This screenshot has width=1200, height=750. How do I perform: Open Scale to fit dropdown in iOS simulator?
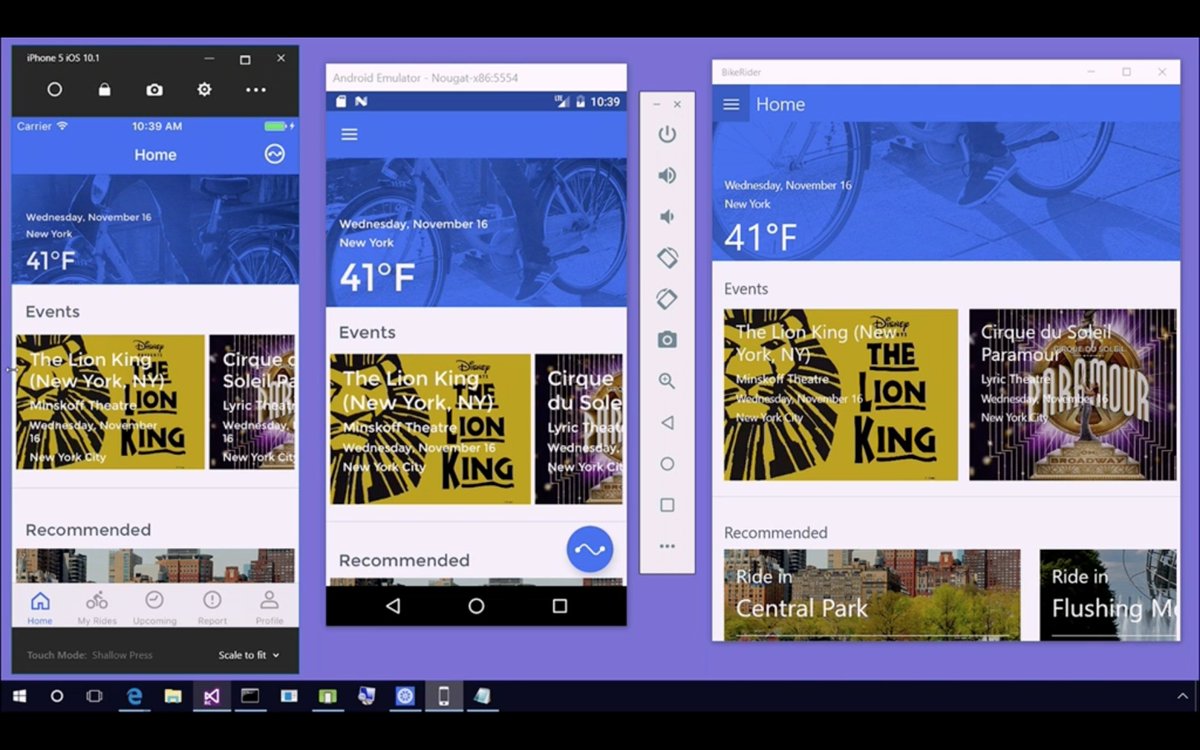pos(249,656)
